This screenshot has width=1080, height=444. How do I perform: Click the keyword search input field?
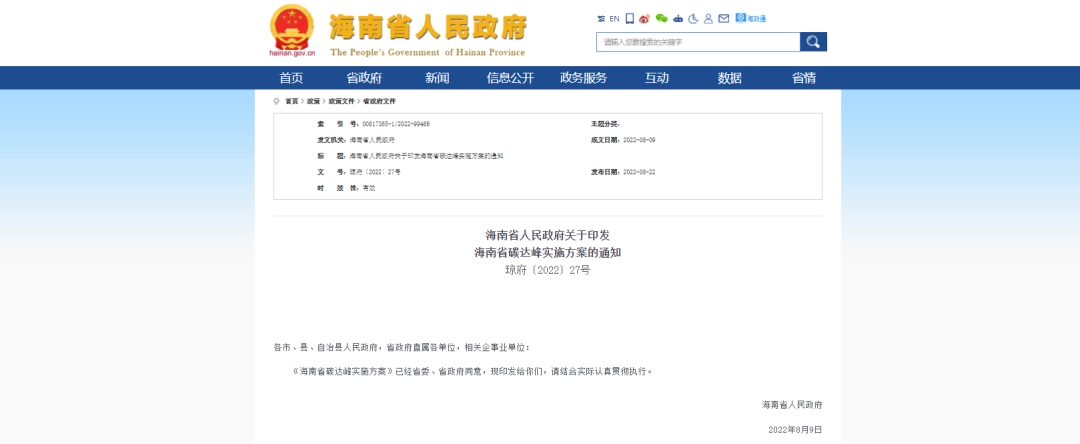pyautogui.click(x=698, y=42)
